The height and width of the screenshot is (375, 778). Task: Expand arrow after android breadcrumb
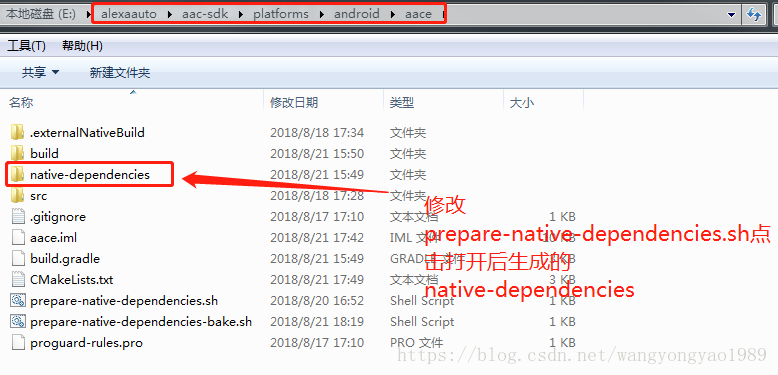point(393,14)
